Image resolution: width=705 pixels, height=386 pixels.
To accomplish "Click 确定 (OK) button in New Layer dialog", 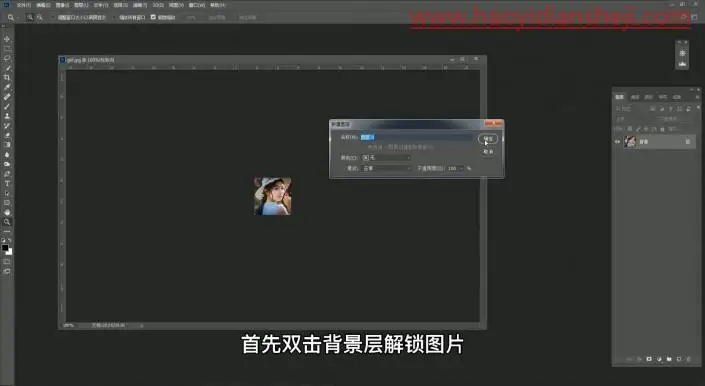I will point(488,139).
